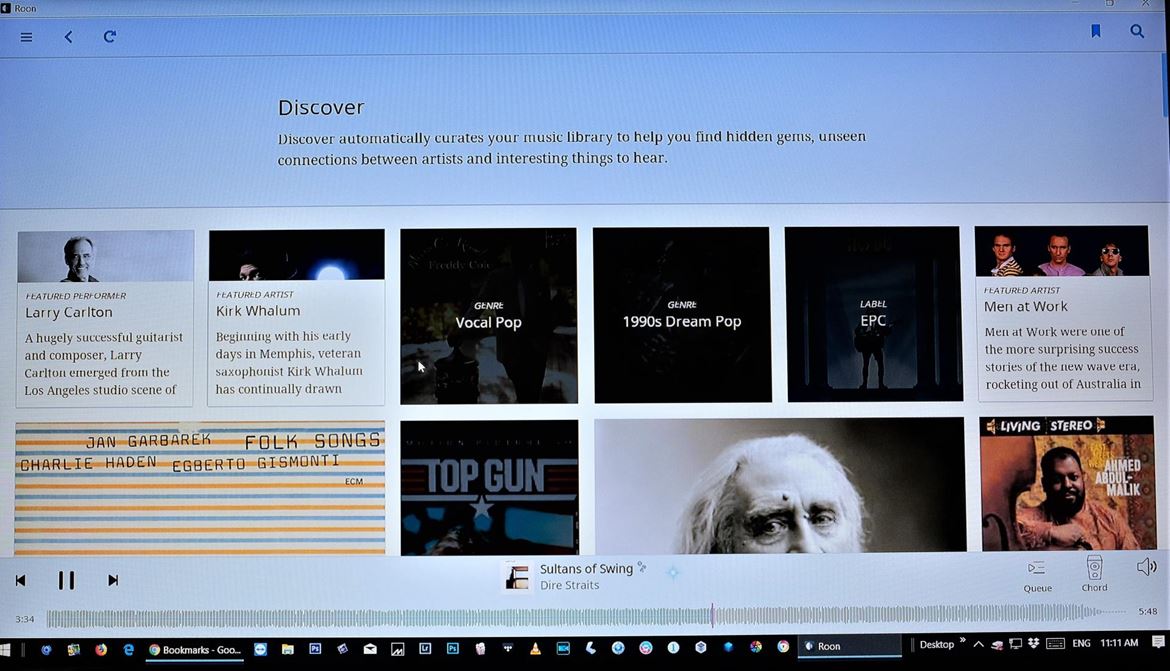Open the volume speaker control
Screen dimensions: 1170x671
tap(1146, 567)
